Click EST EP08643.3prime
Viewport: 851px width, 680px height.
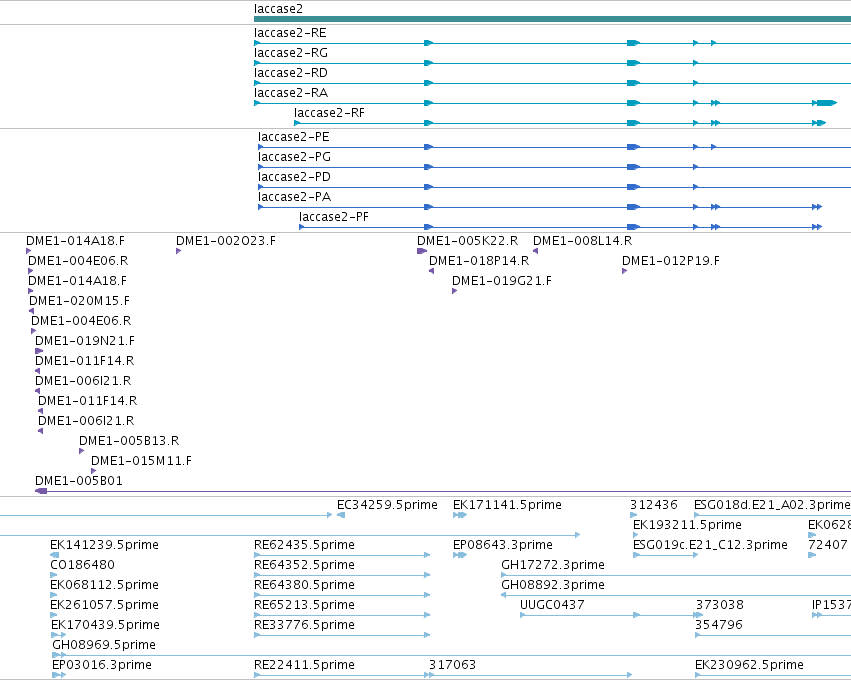pos(503,545)
